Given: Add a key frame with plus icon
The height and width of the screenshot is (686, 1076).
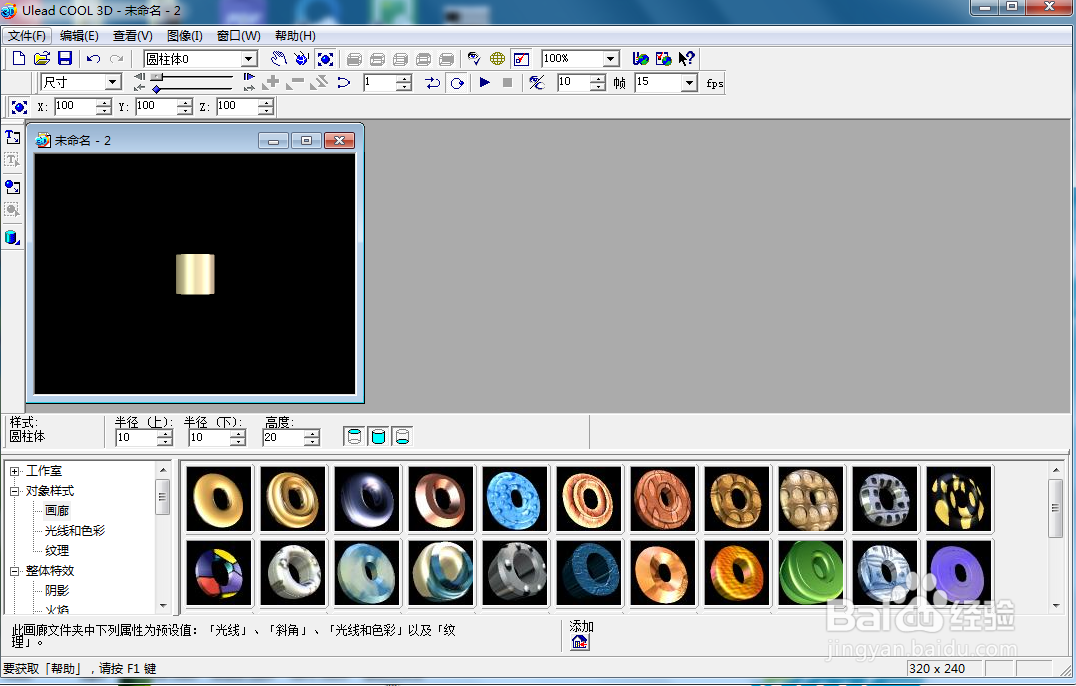Looking at the screenshot, I should pyautogui.click(x=272, y=83).
